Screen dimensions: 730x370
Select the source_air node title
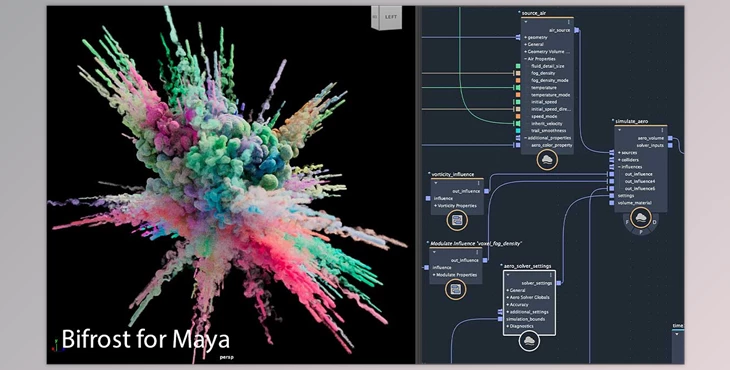534,13
